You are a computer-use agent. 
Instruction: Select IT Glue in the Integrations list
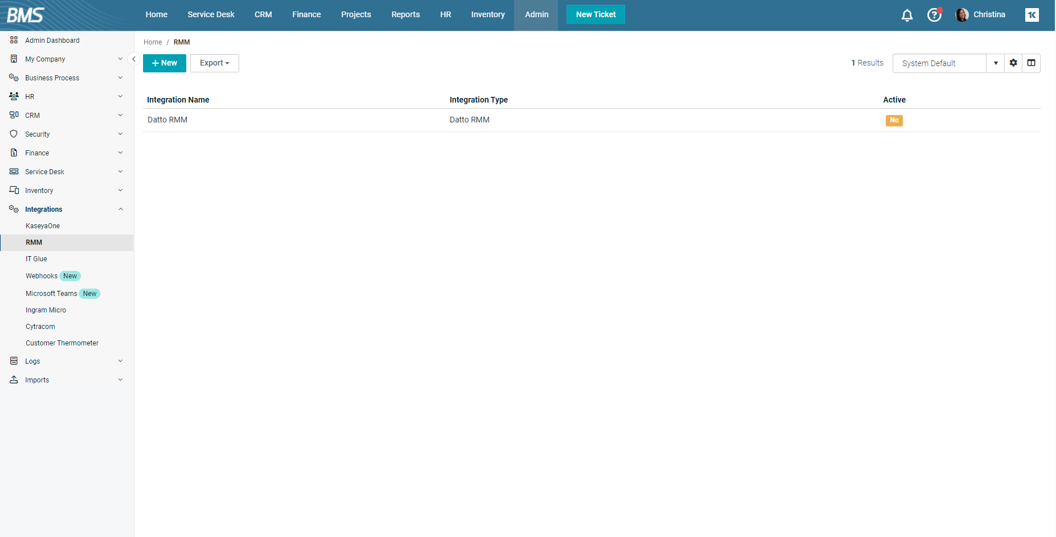[x=36, y=259]
